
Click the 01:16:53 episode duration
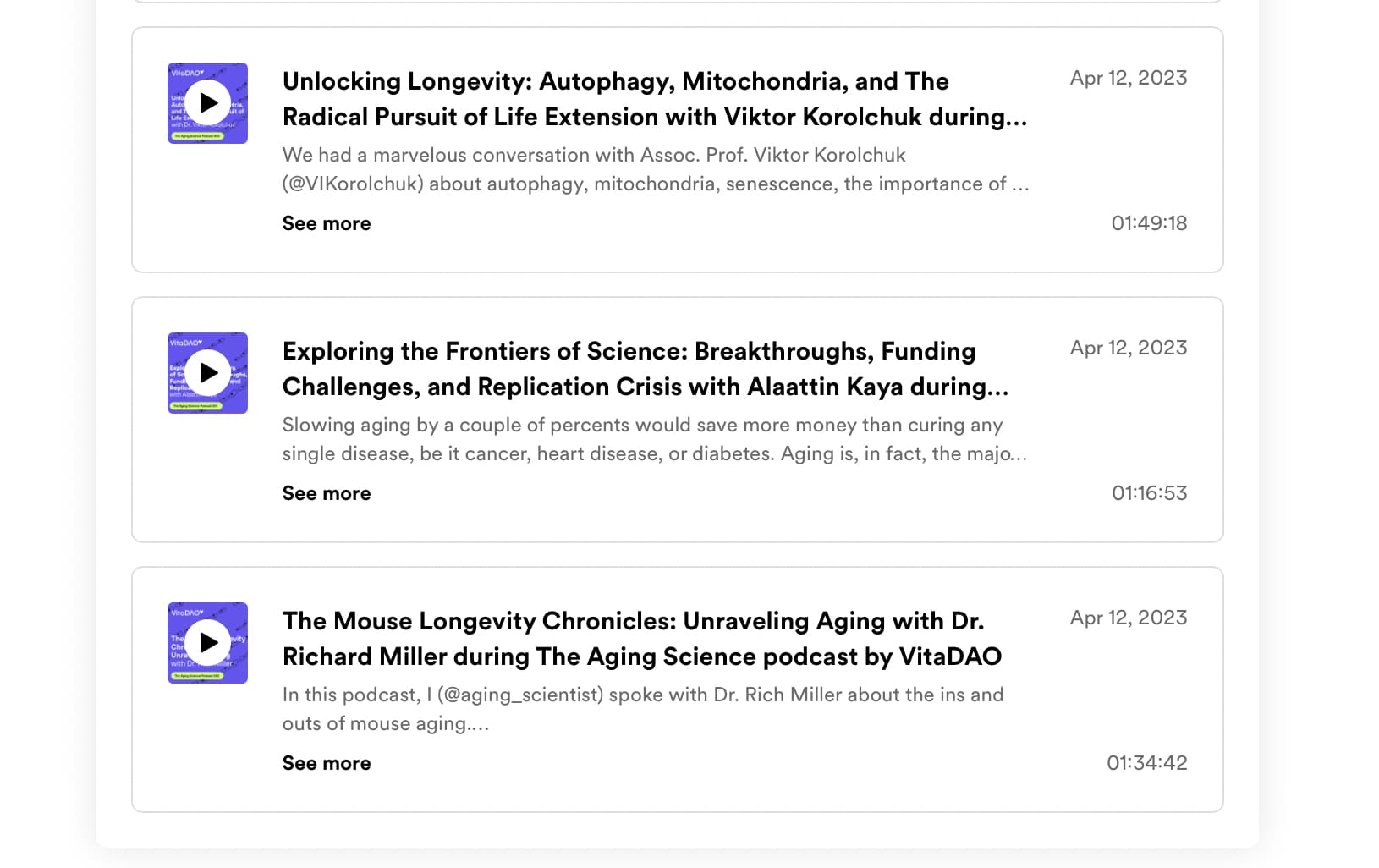pos(1149,493)
